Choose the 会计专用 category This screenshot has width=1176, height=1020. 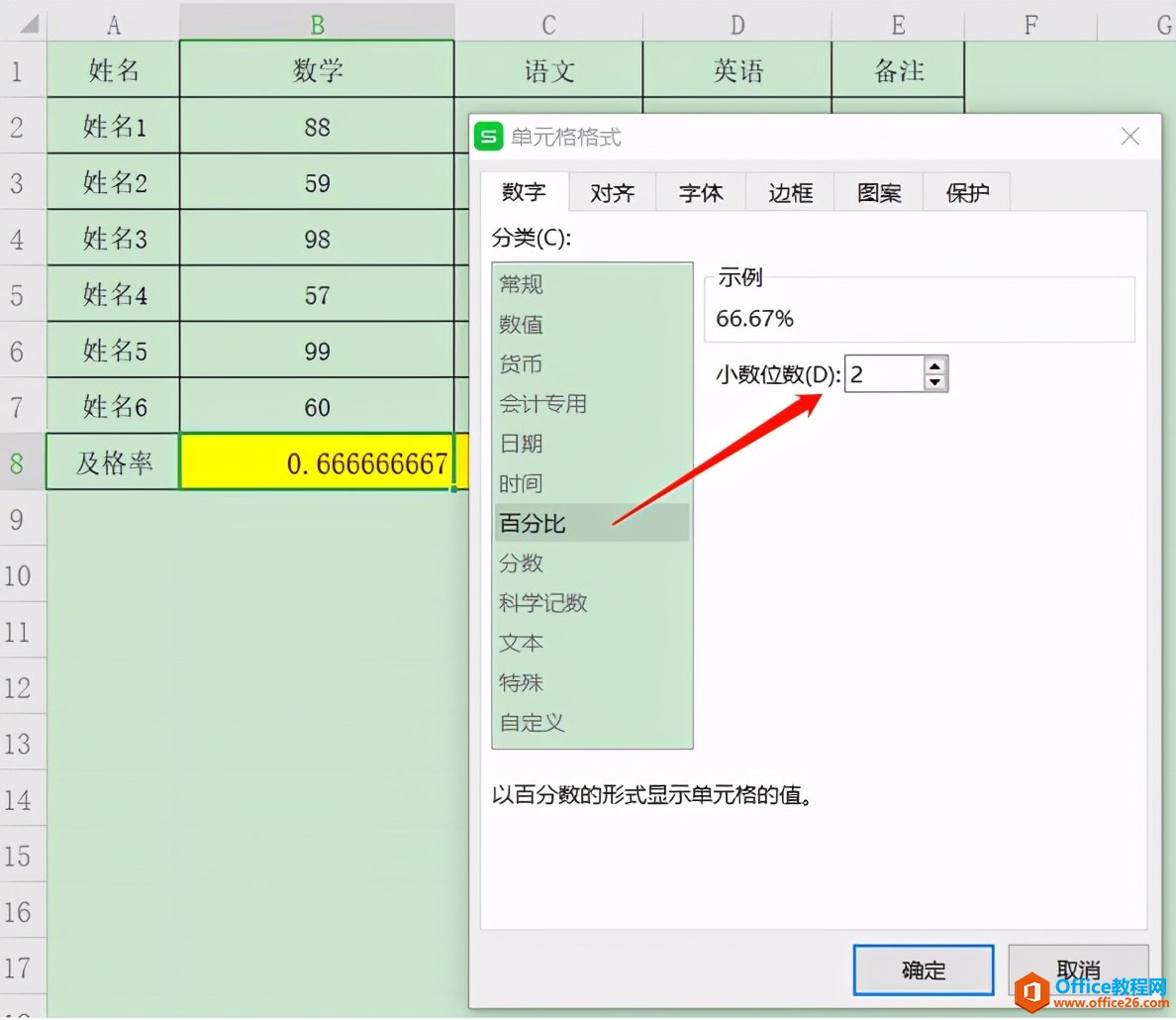(592, 404)
